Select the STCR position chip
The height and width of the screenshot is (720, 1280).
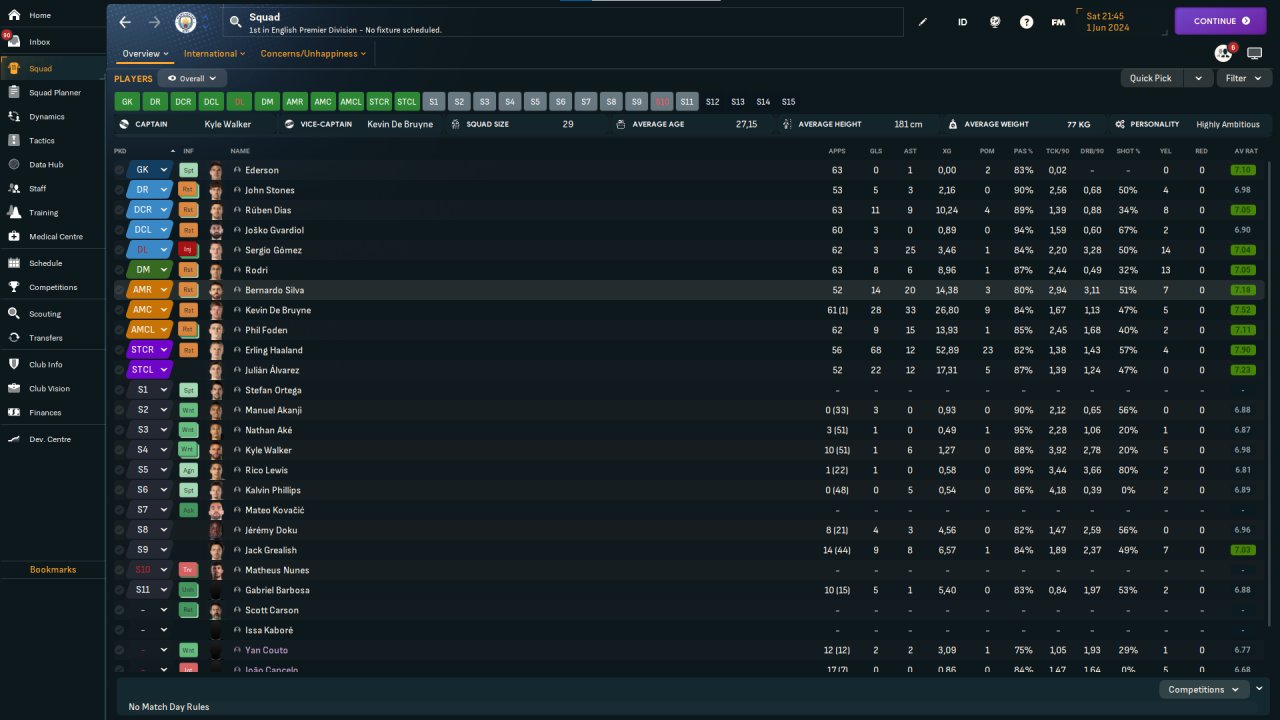(x=379, y=101)
